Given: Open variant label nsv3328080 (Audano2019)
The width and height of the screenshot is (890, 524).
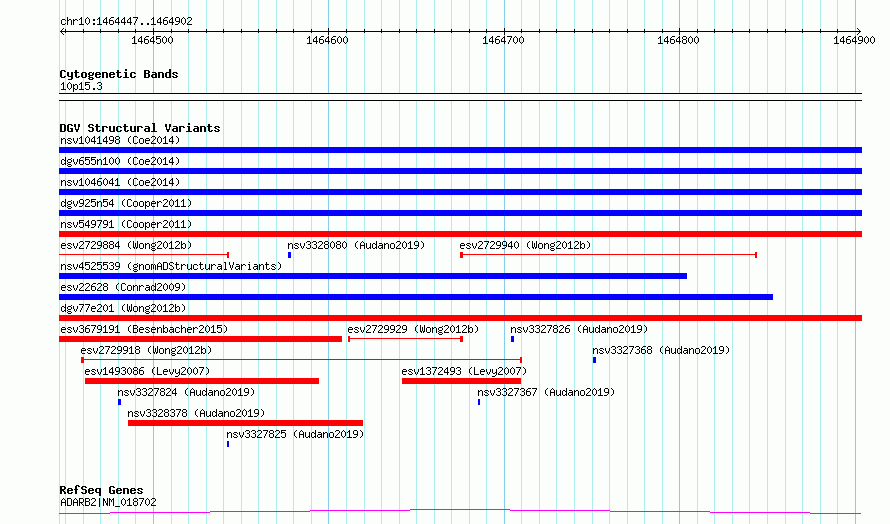Looking at the screenshot, I should click(356, 245).
